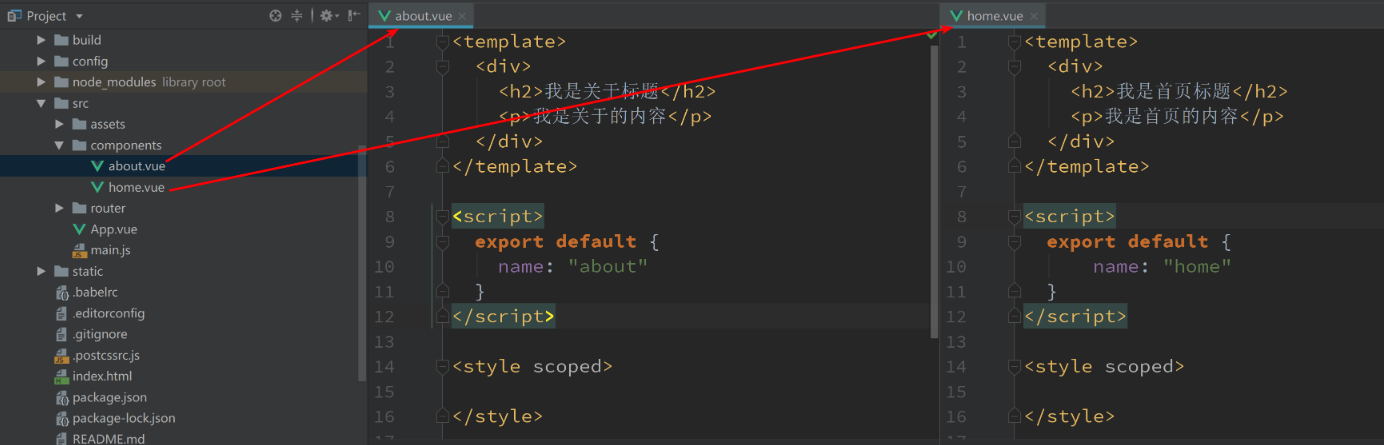Click the package.json file icon
The width and height of the screenshot is (1384, 445).
61,397
